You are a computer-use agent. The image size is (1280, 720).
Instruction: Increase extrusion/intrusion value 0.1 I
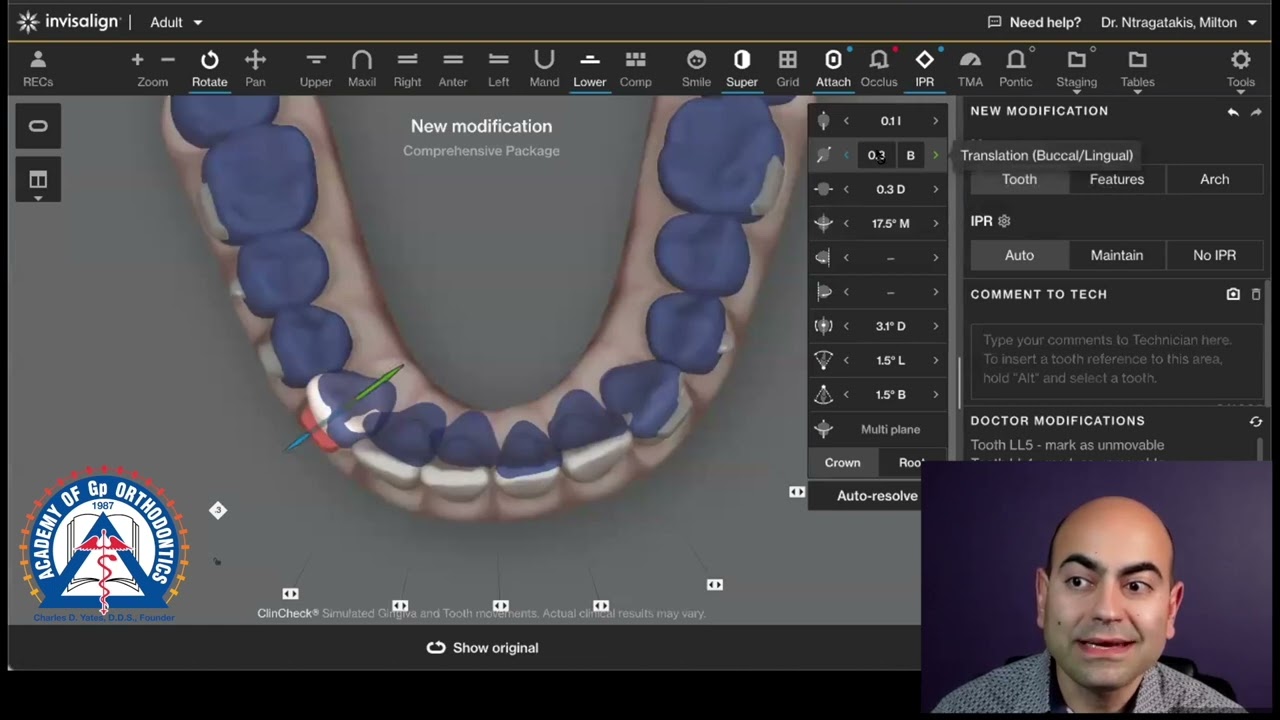pos(935,121)
